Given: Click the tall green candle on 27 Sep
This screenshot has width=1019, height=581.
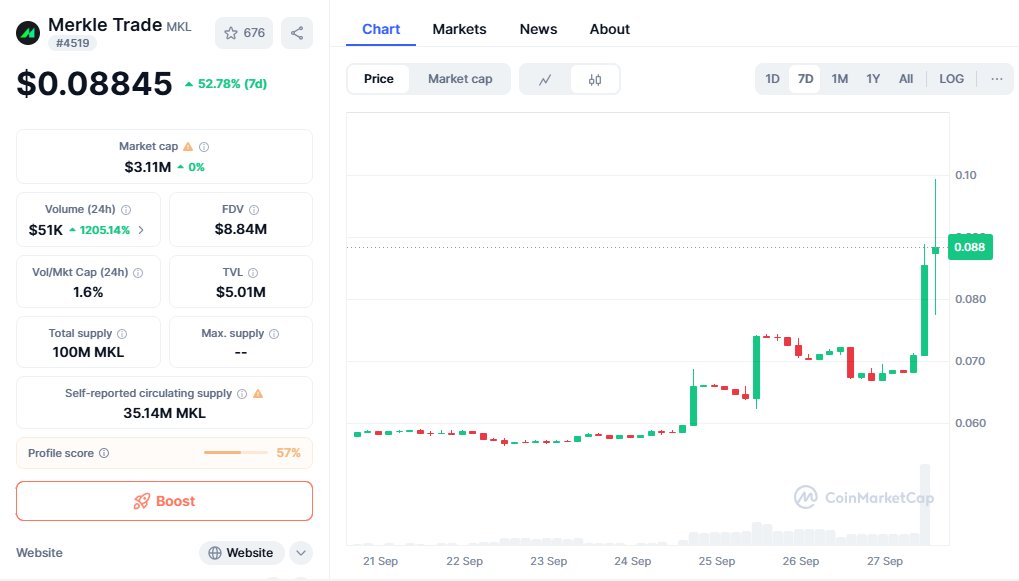Looking at the screenshot, I should coord(924,310).
